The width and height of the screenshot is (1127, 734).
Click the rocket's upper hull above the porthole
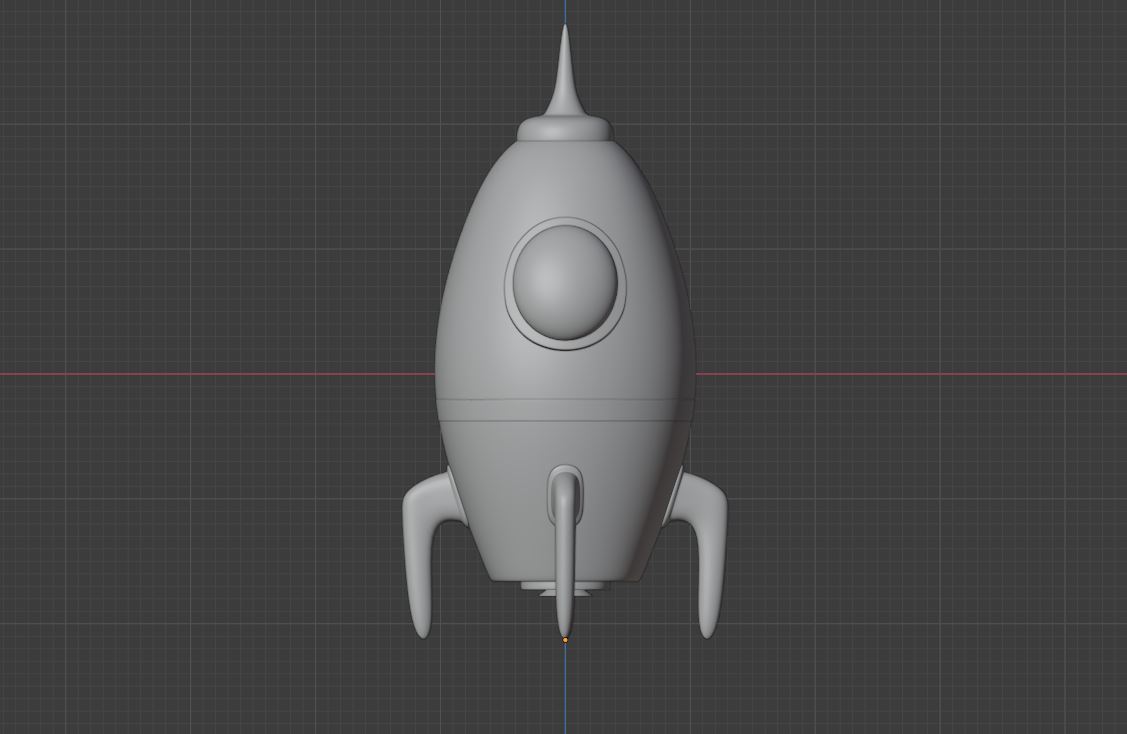564,180
